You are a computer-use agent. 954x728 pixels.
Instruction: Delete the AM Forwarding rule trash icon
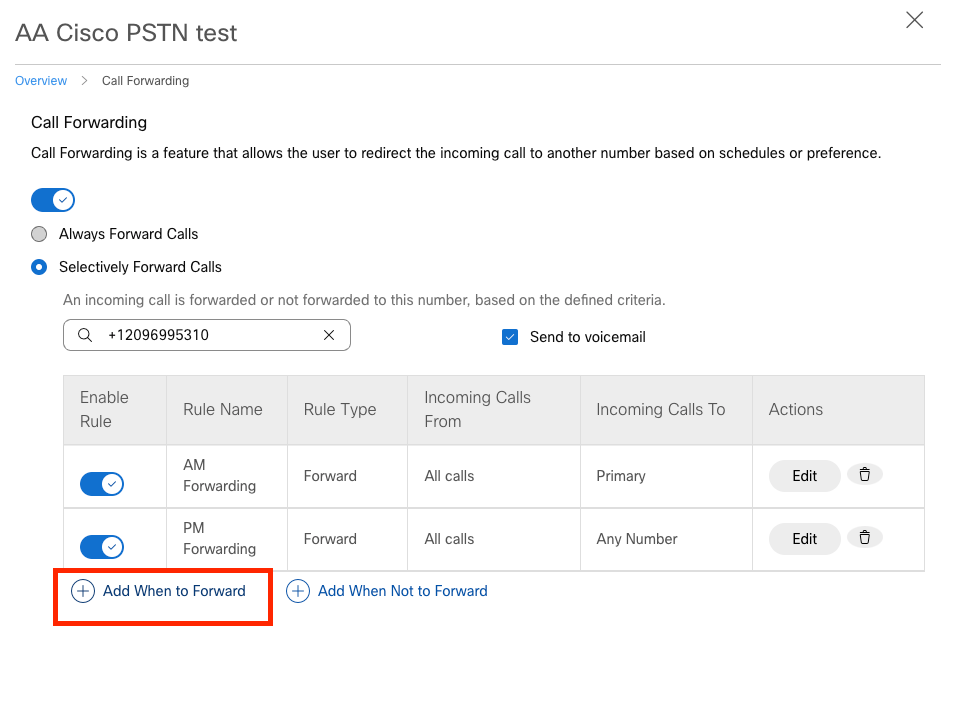[865, 474]
